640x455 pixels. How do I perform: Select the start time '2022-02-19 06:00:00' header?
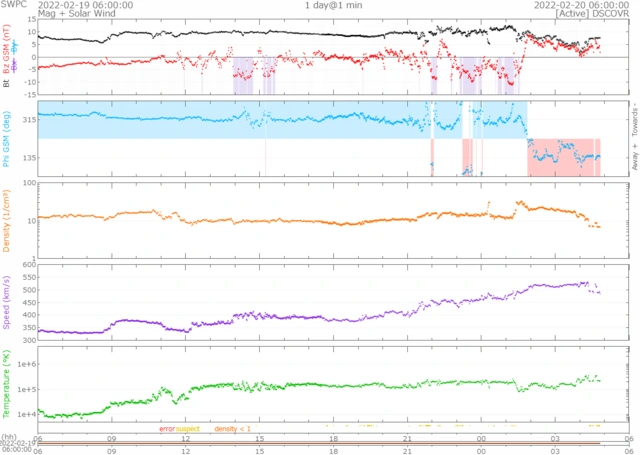(85, 5)
